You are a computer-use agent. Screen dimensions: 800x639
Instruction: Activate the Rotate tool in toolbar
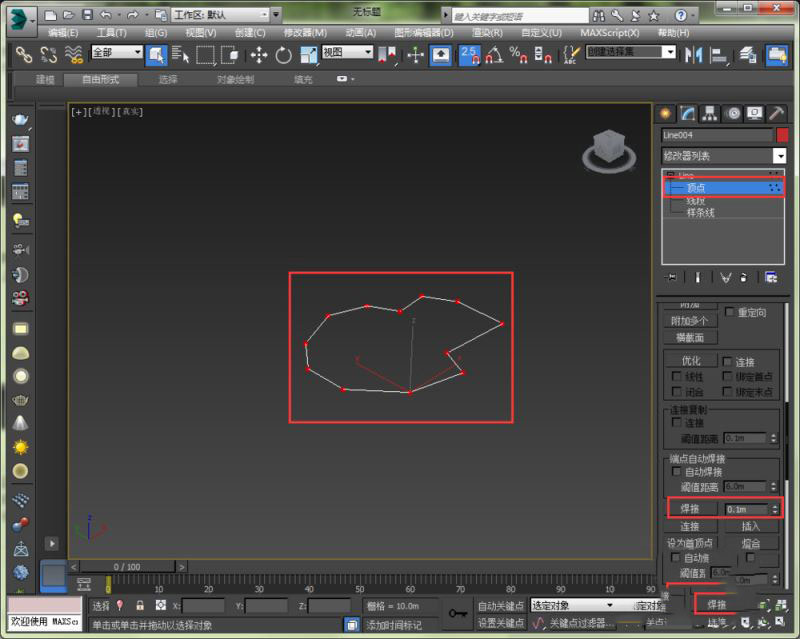tap(284, 55)
